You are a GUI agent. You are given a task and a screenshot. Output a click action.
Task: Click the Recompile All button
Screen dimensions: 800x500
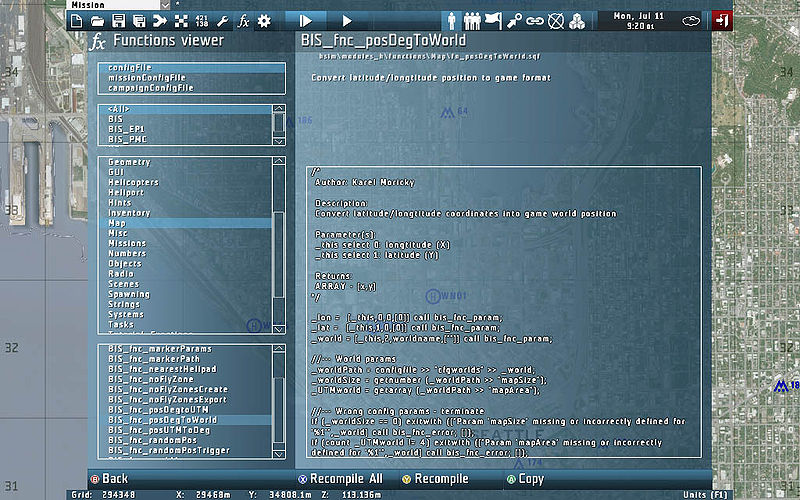(340, 479)
